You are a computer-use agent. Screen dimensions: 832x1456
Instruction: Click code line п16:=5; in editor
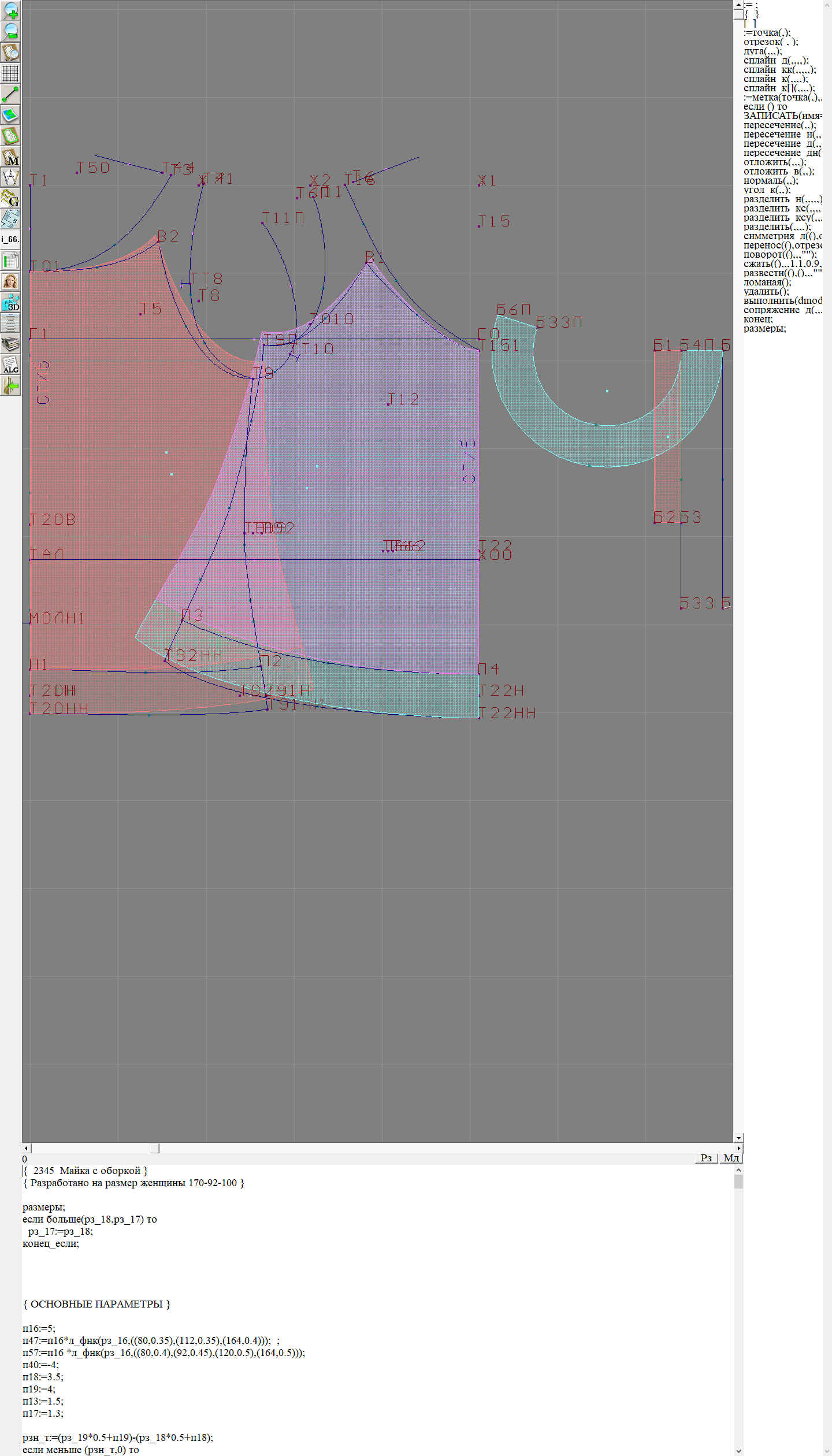pyautogui.click(x=39, y=1328)
